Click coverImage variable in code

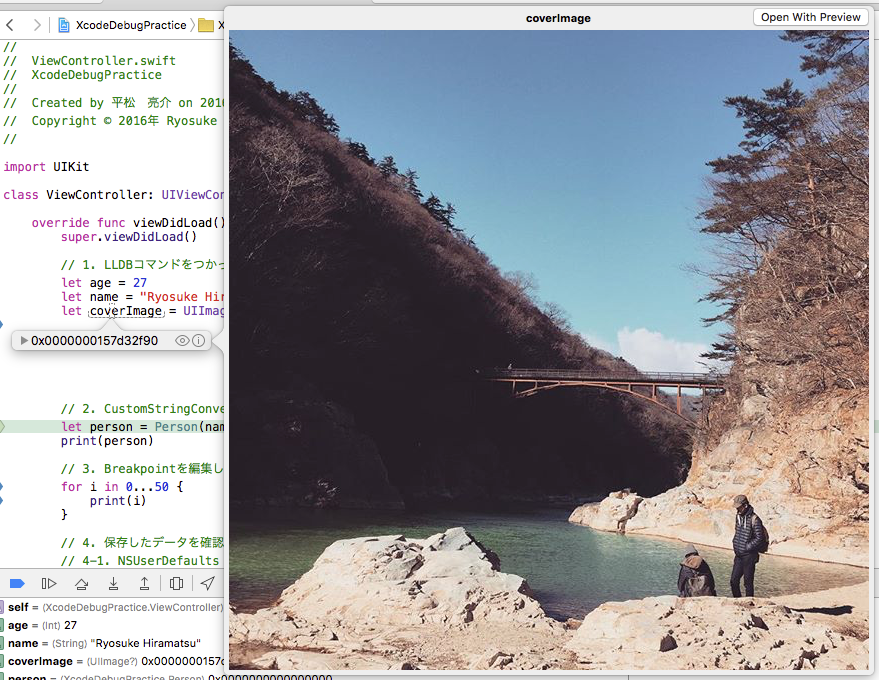[x=126, y=311]
